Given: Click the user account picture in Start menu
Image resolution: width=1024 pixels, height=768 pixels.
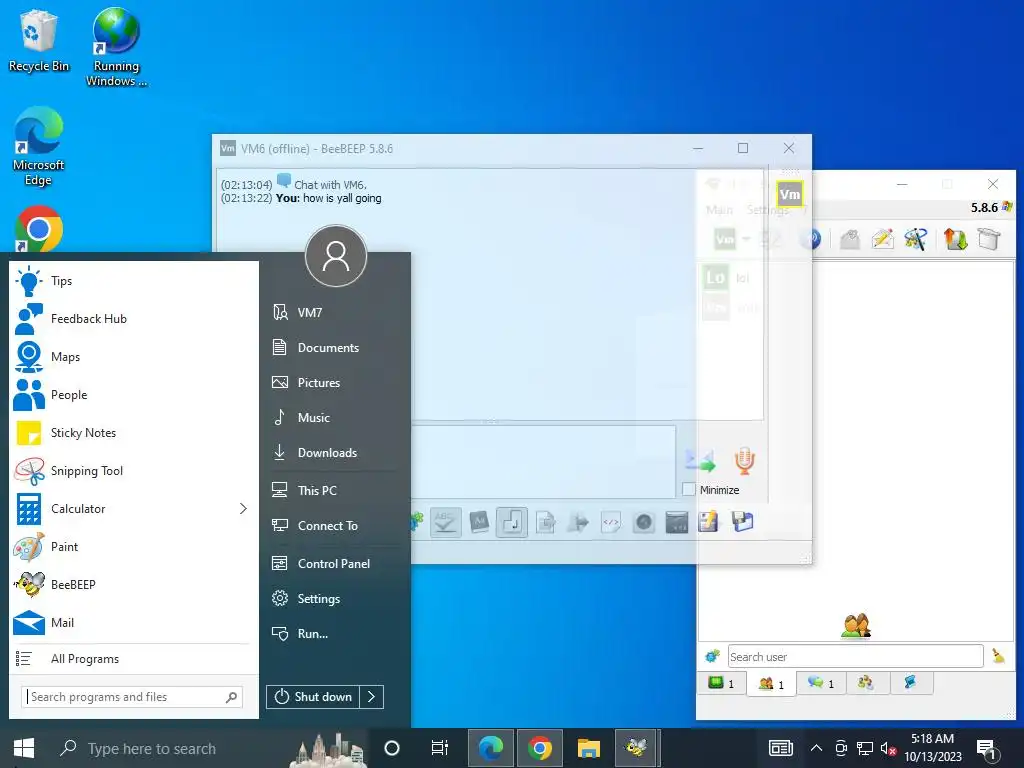Looking at the screenshot, I should click(x=336, y=256).
